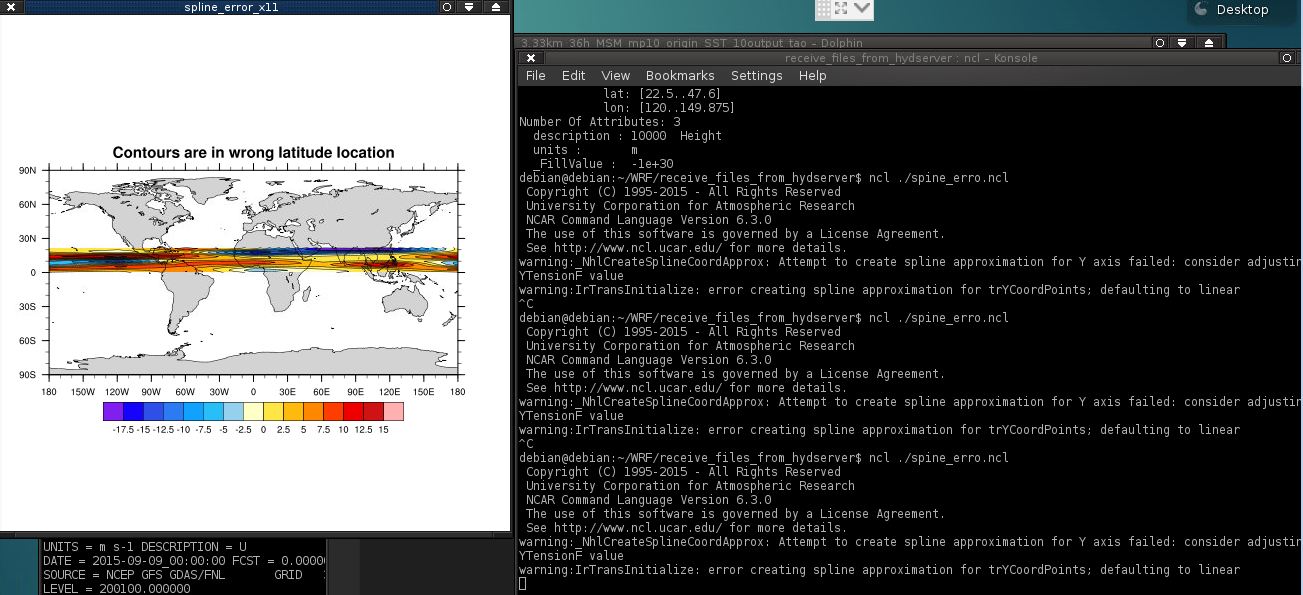This screenshot has width=1303, height=595.
Task: Click the purple swatch in the plot colorbar
Action: [x=113, y=411]
